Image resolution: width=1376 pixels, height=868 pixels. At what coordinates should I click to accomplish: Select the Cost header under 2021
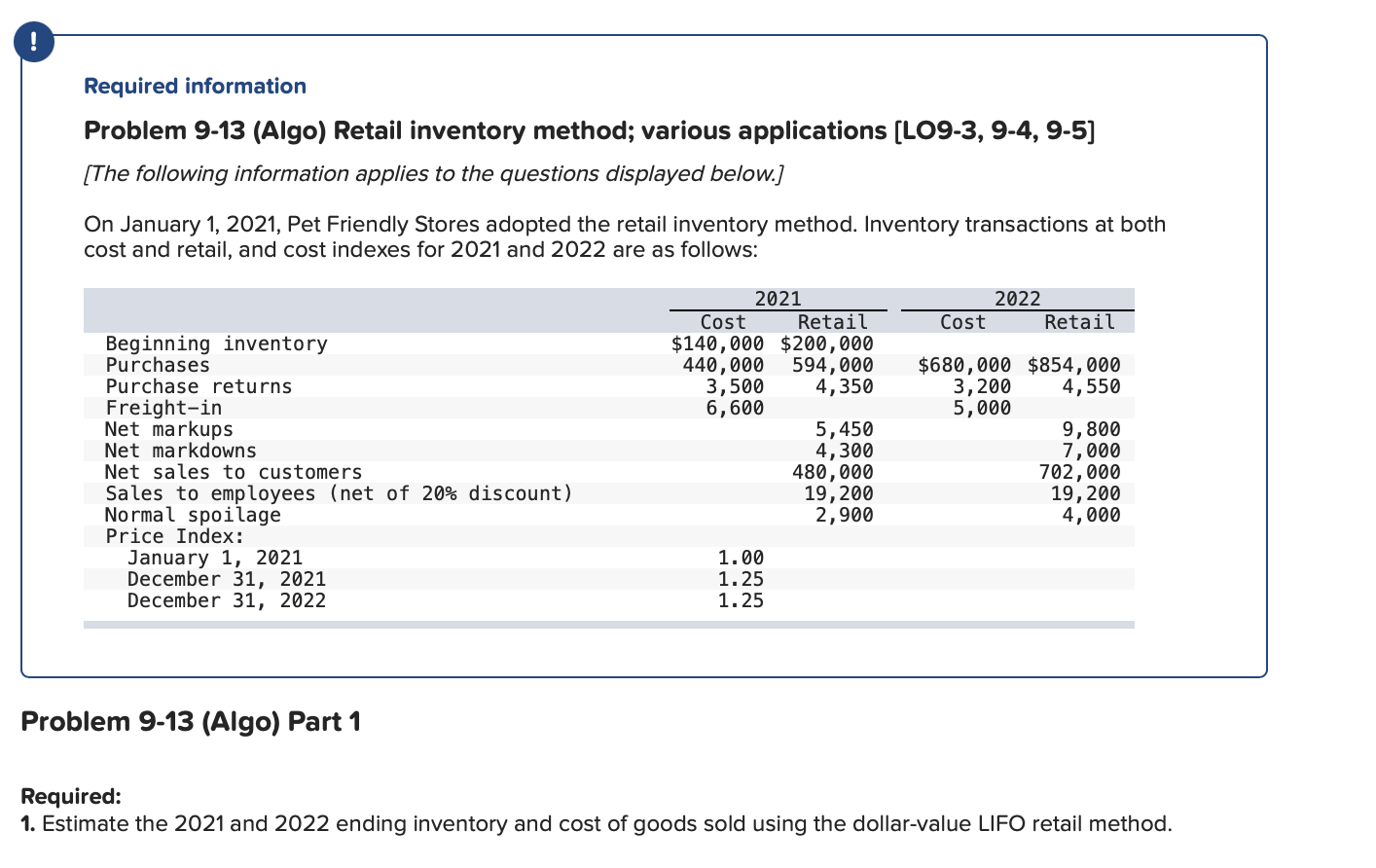[724, 321]
